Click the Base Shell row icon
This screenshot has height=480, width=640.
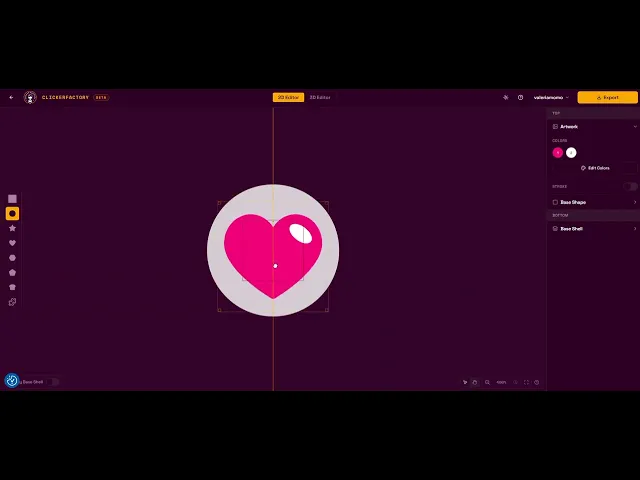555,229
